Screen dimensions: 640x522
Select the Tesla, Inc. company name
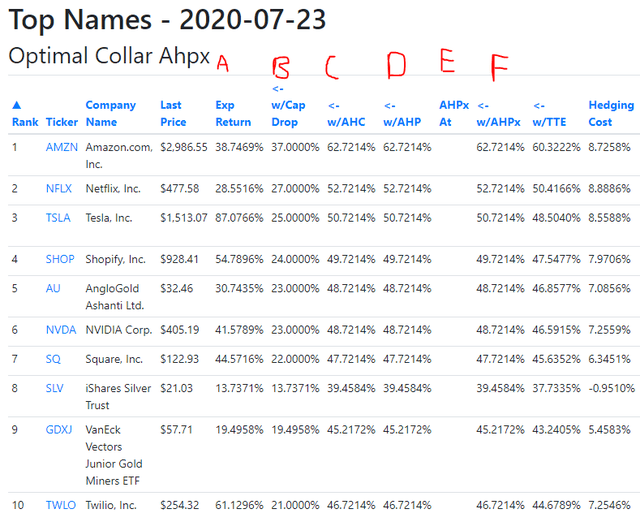tap(109, 218)
